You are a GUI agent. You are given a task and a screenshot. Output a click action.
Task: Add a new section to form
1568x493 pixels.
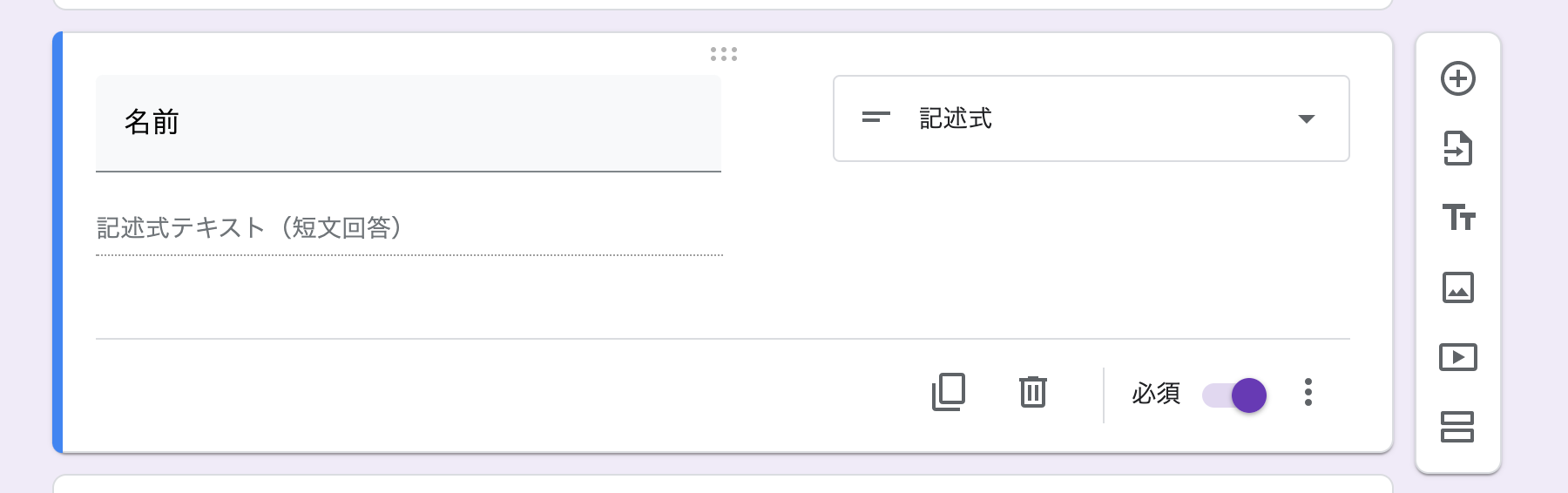(x=1457, y=427)
